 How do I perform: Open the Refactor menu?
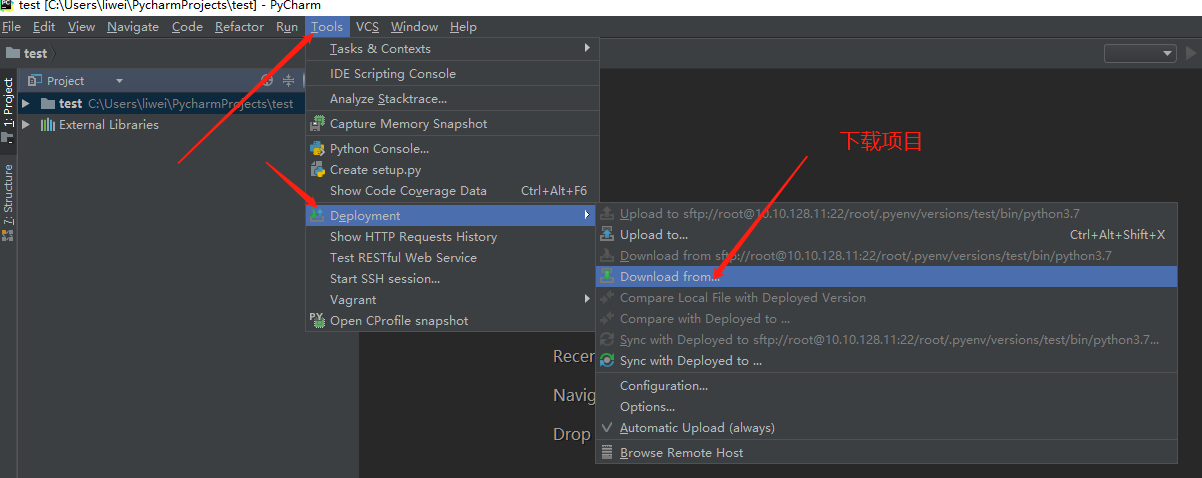click(x=239, y=27)
